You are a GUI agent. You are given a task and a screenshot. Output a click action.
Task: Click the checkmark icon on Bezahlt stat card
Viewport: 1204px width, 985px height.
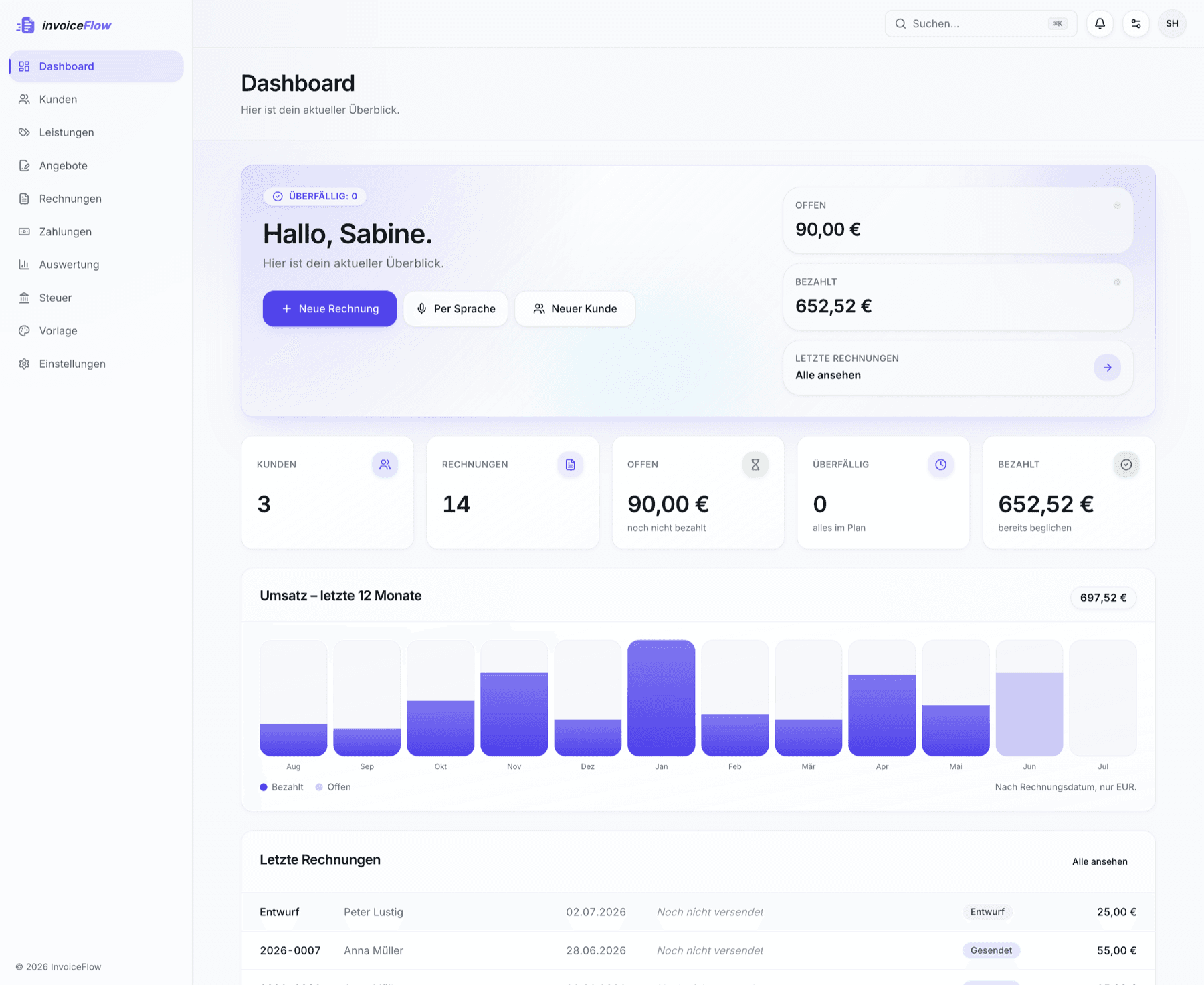tap(1126, 464)
